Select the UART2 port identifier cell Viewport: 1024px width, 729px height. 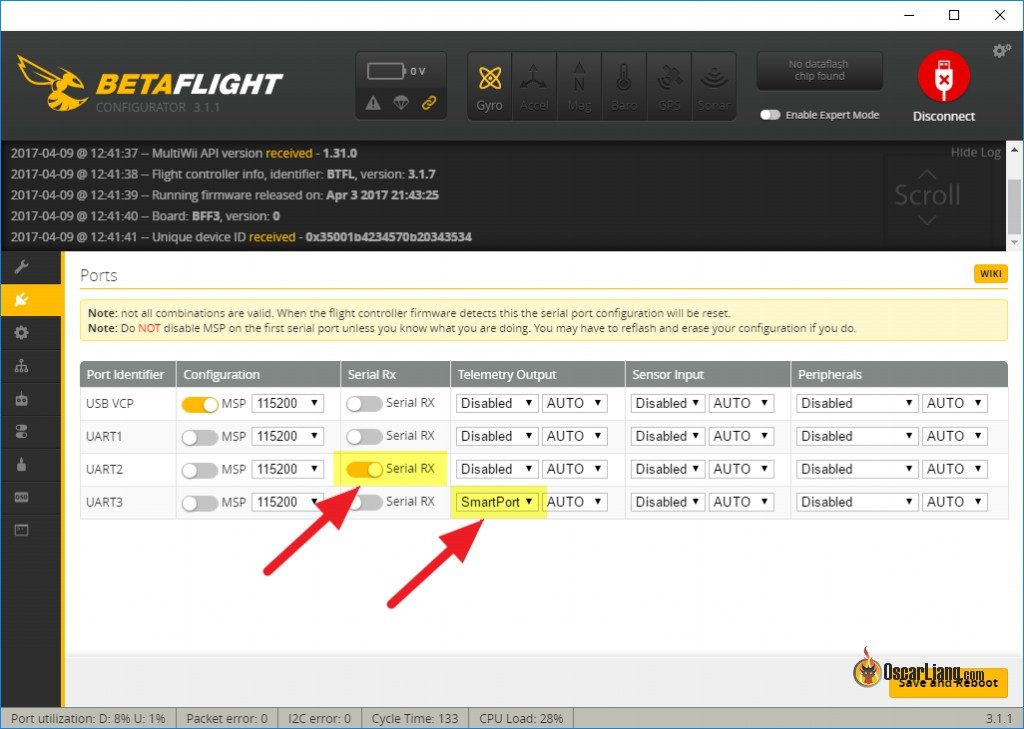point(128,469)
